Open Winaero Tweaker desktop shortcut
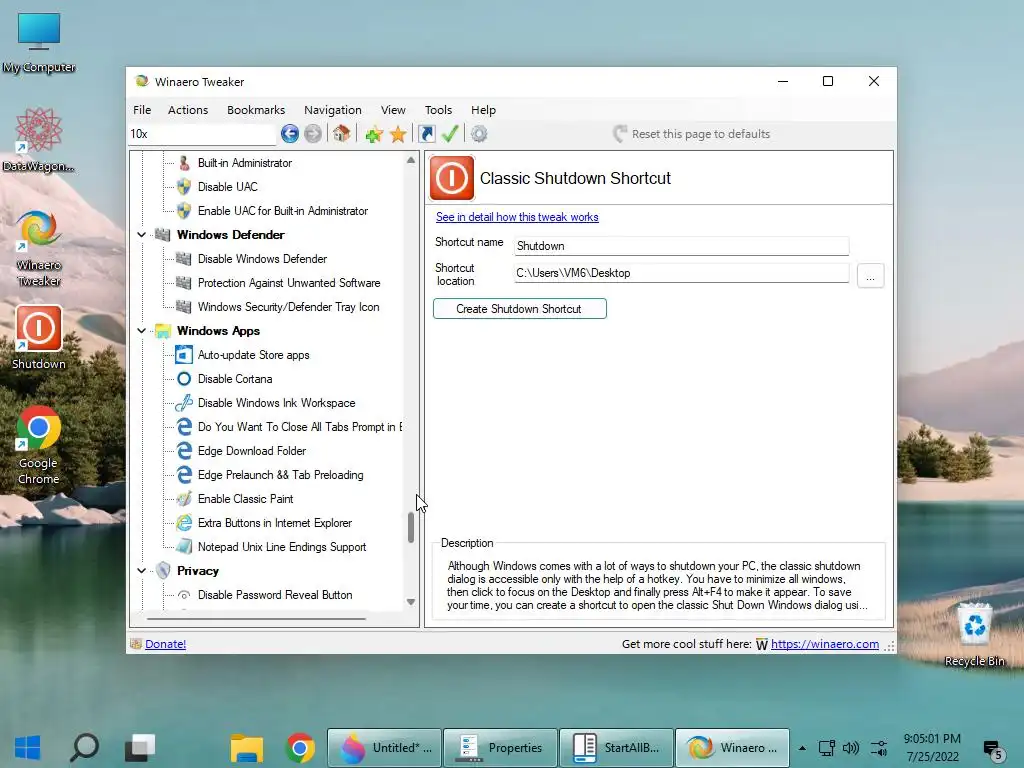Viewport: 1024px width, 768px height. pos(39,248)
